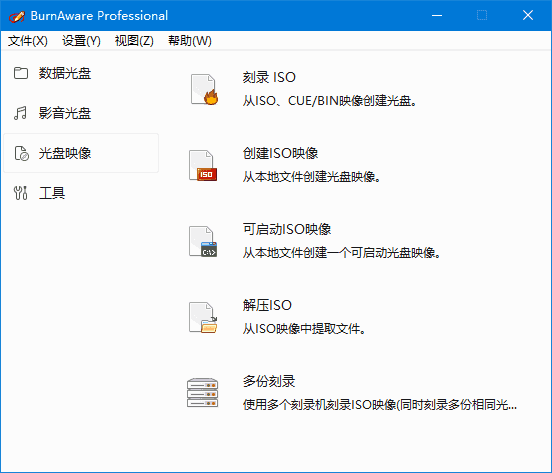Click description 从ISO映像中提取文件。
The image size is (552, 473).
304,329
